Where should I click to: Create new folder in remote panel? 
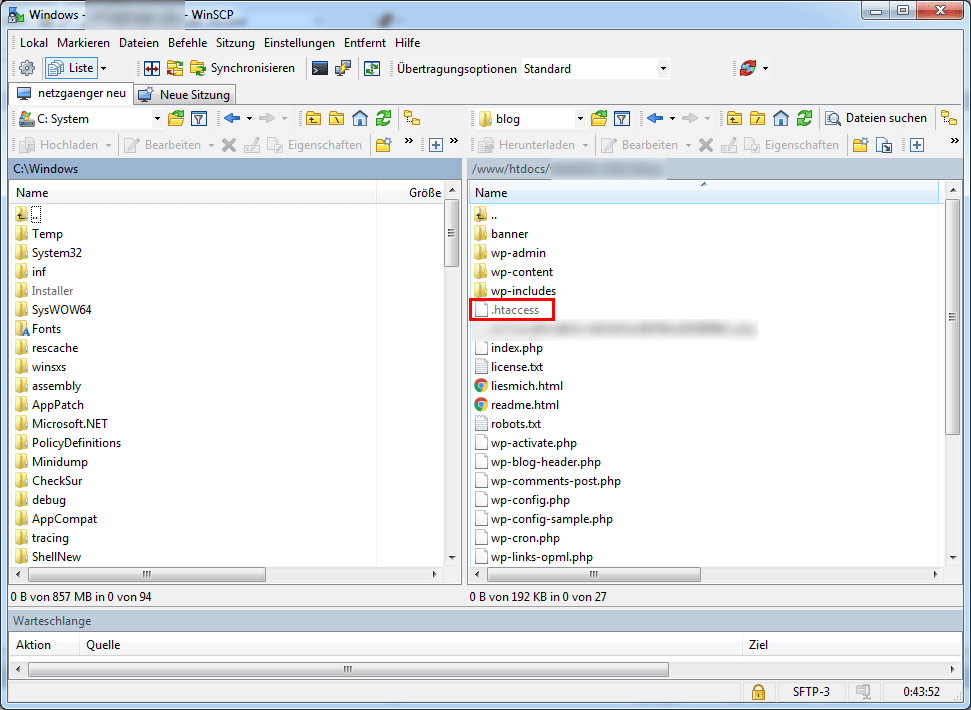point(860,145)
